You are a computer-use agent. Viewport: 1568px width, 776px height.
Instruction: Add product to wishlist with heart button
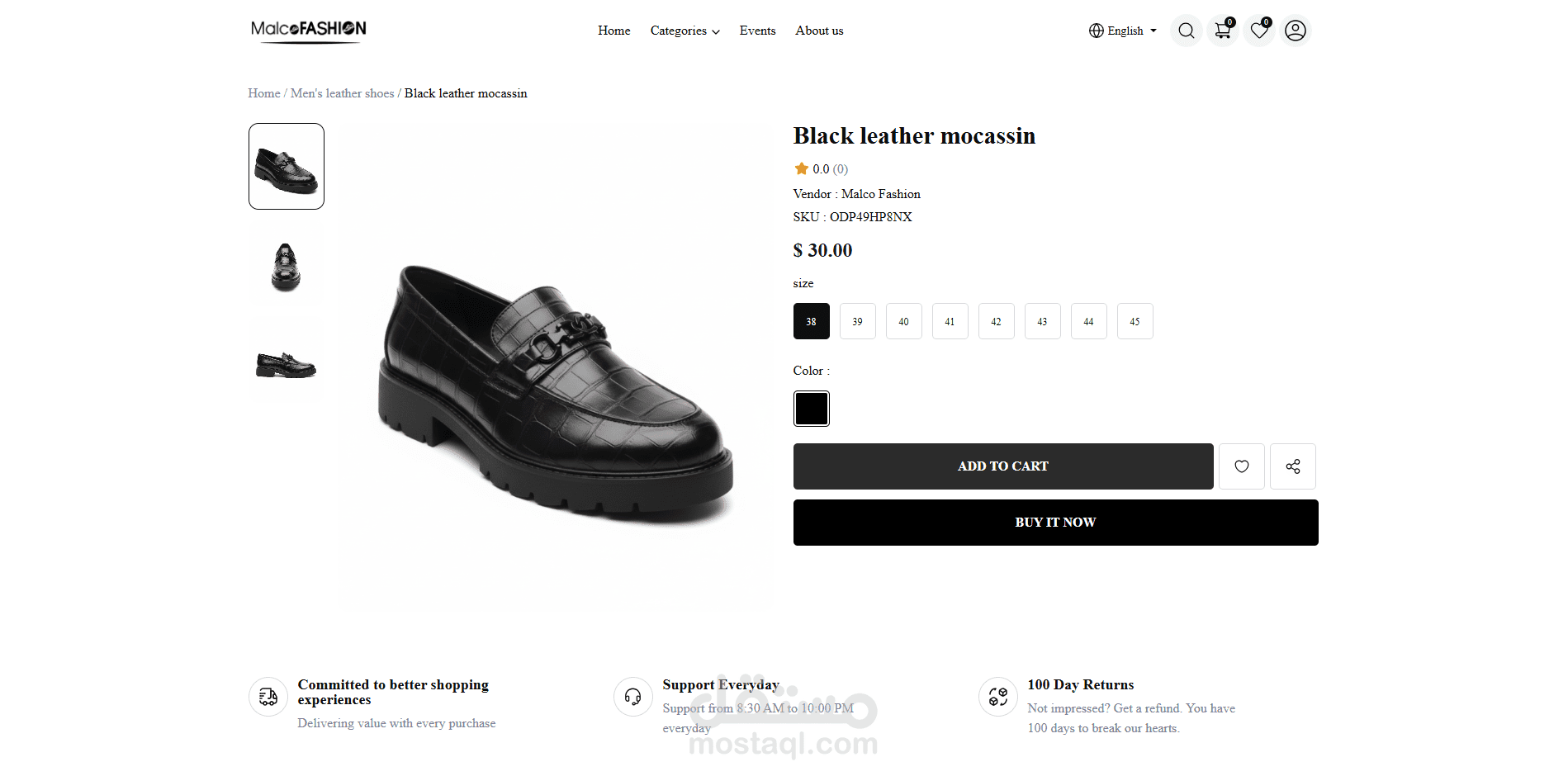(x=1241, y=466)
